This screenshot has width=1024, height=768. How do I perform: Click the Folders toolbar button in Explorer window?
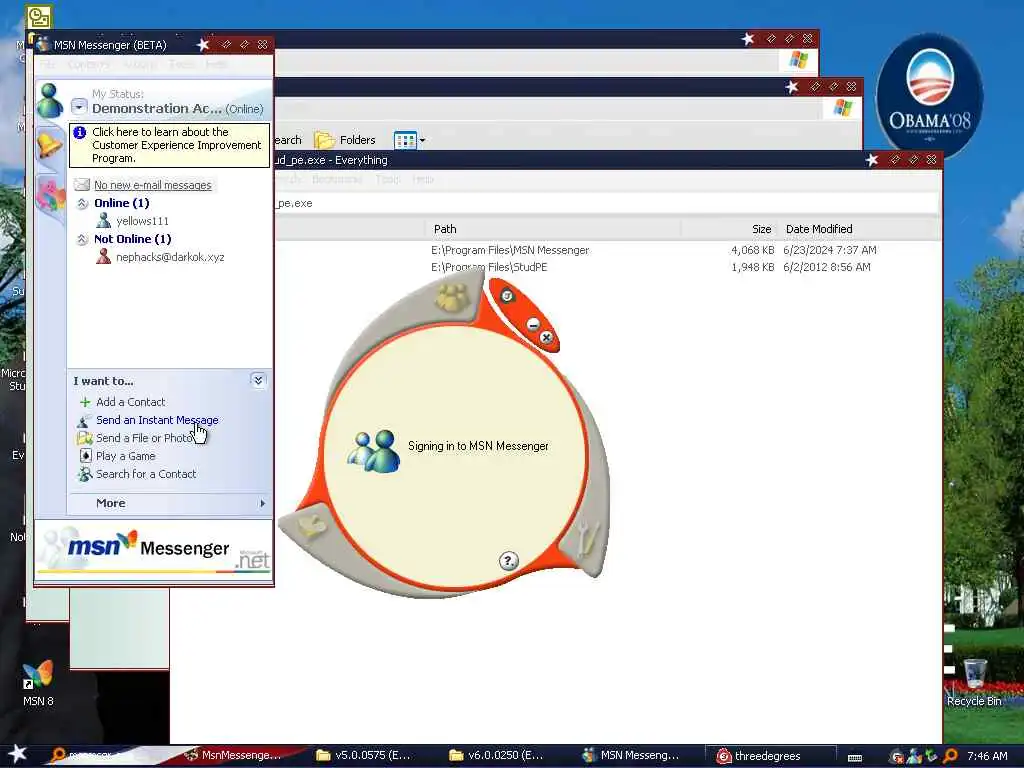(x=346, y=140)
